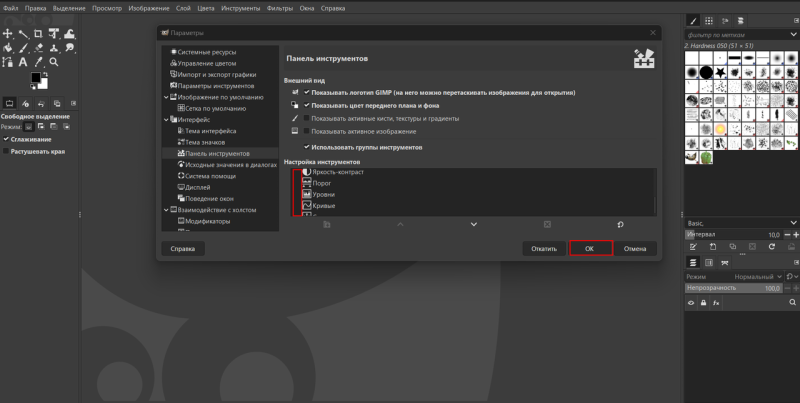Screen dimensions: 800x403
Task: Open the Слой menu
Action: coord(183,8)
